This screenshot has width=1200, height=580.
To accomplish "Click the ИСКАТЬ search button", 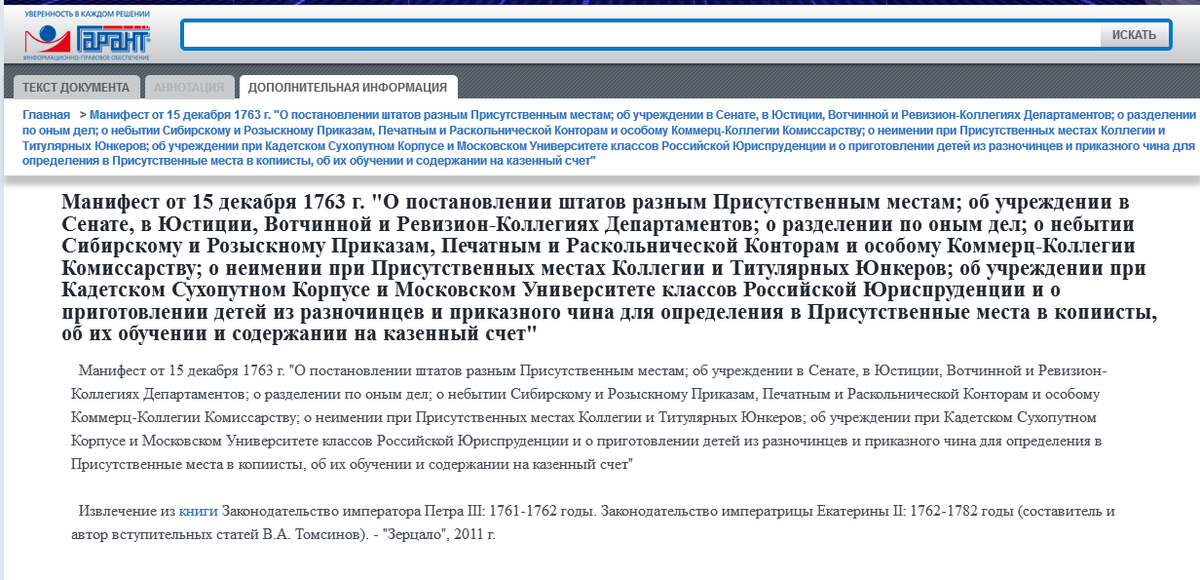I will pyautogui.click(x=1134, y=35).
